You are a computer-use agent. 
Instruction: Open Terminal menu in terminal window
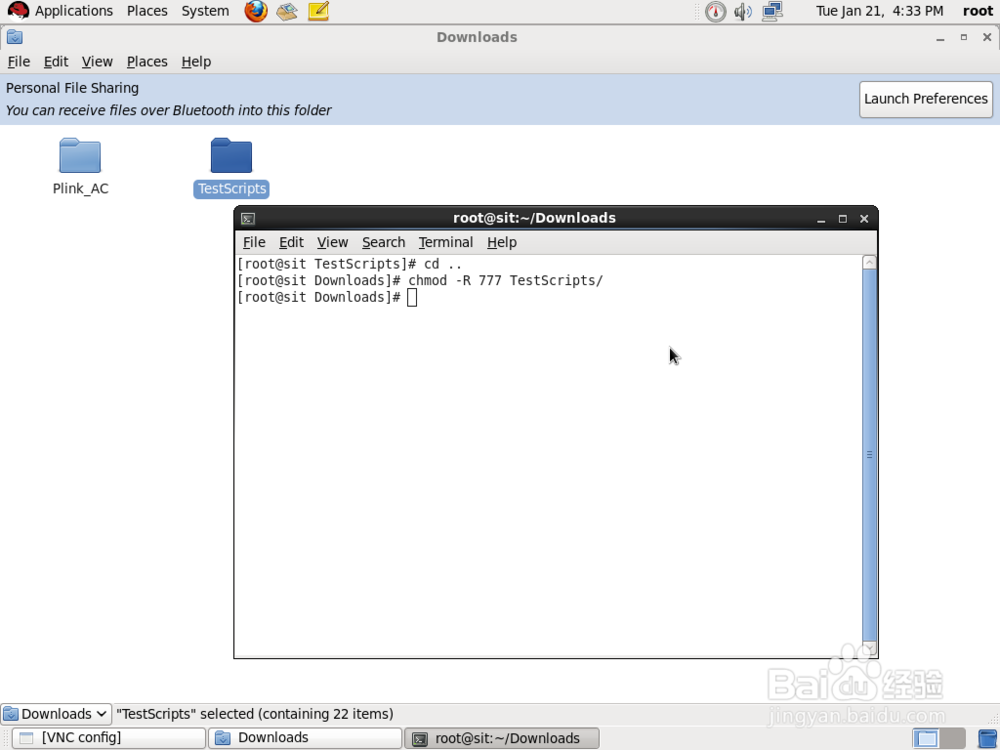[445, 242]
